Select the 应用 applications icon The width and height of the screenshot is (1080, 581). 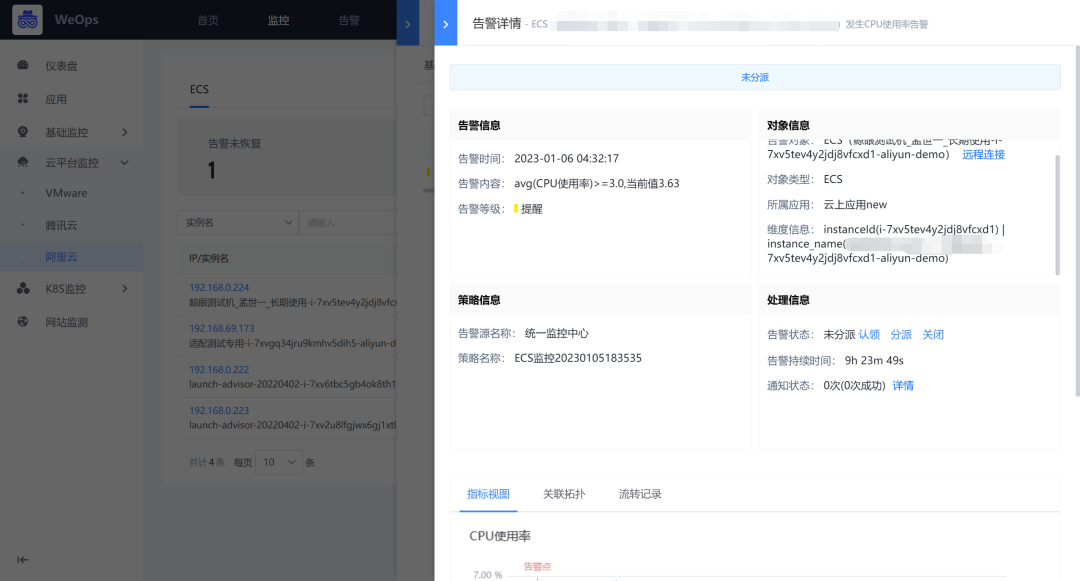pos(22,98)
